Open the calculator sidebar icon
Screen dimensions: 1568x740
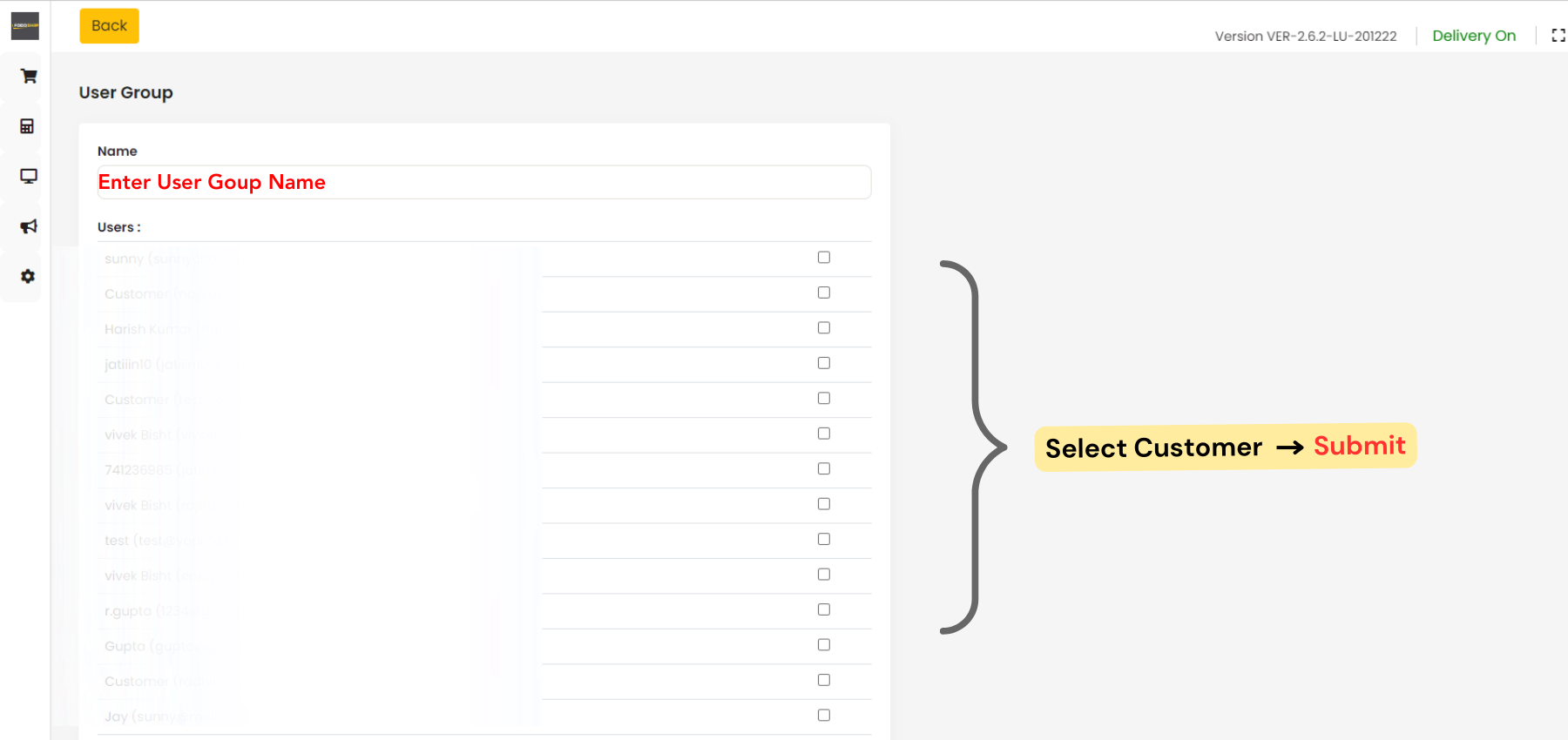tap(27, 126)
